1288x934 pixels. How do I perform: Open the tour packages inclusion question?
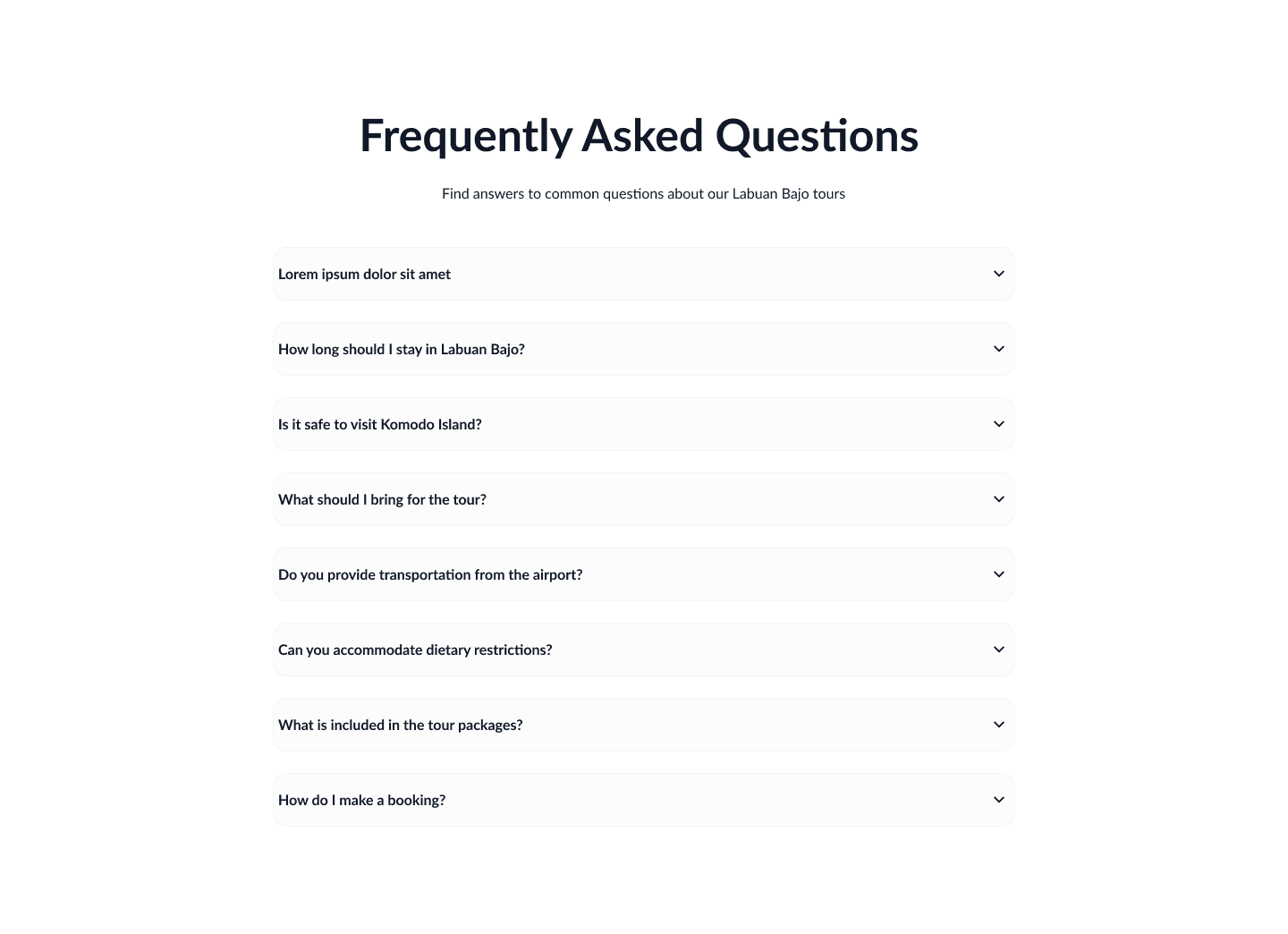(x=643, y=725)
